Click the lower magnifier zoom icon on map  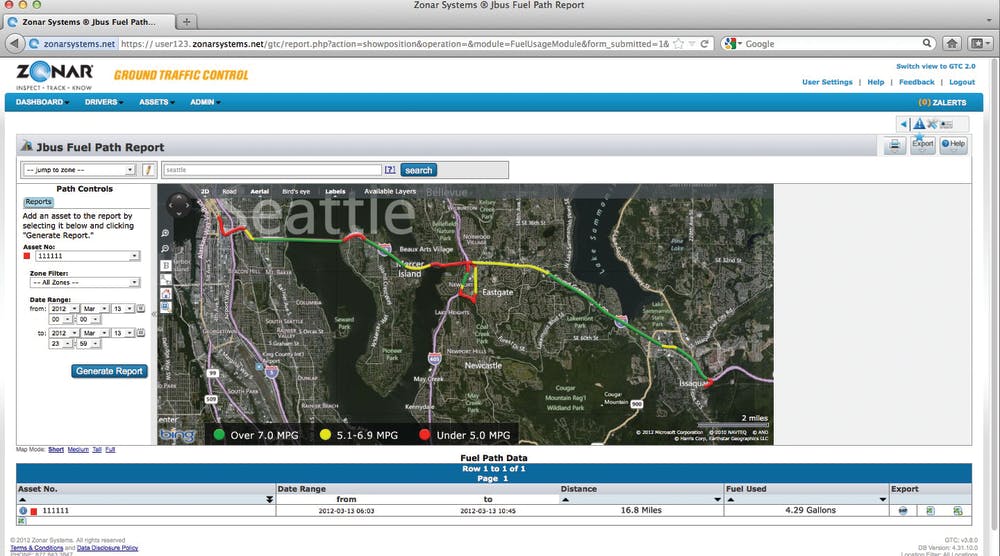[165, 249]
